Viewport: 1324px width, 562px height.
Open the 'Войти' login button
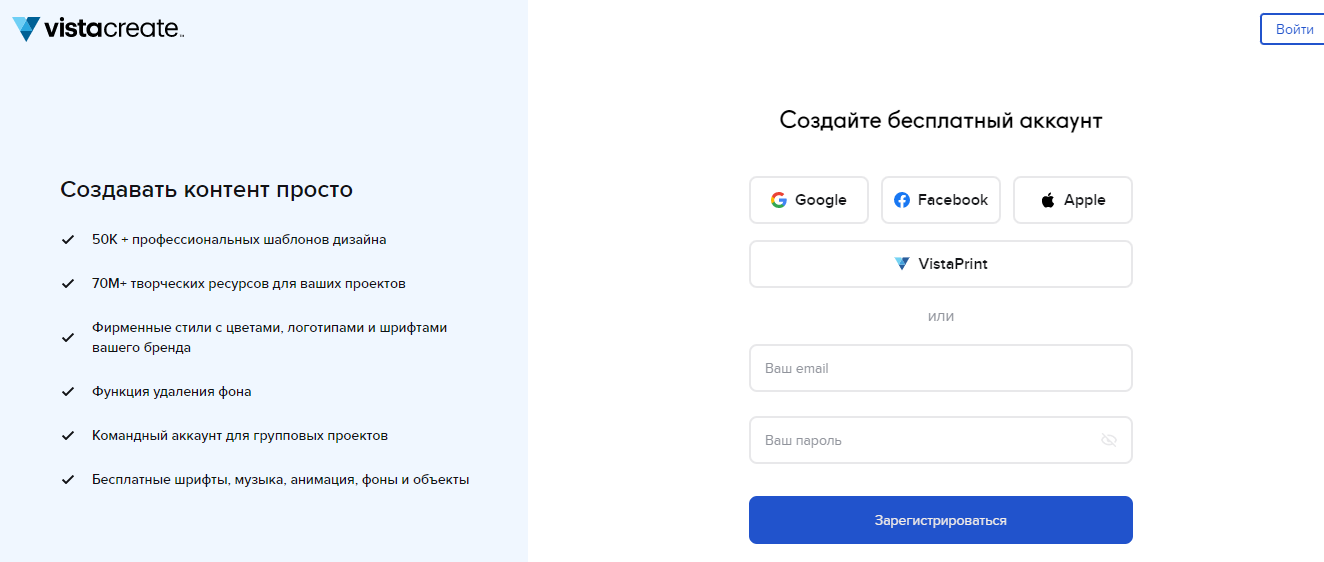(1295, 29)
